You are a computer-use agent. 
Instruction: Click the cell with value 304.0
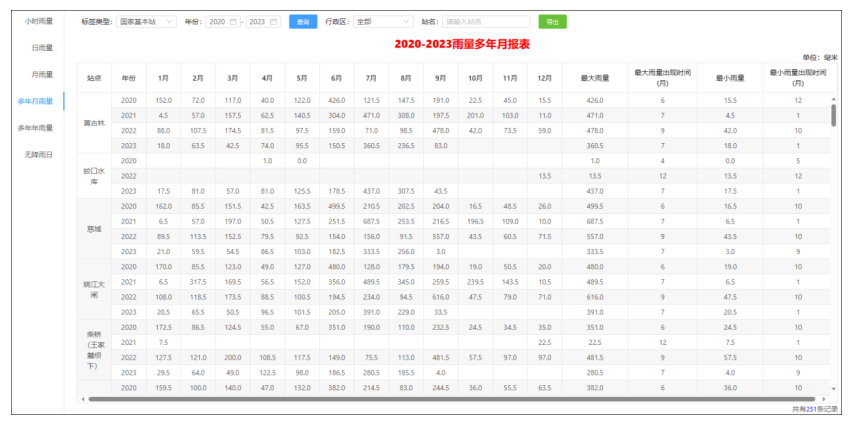(337, 116)
